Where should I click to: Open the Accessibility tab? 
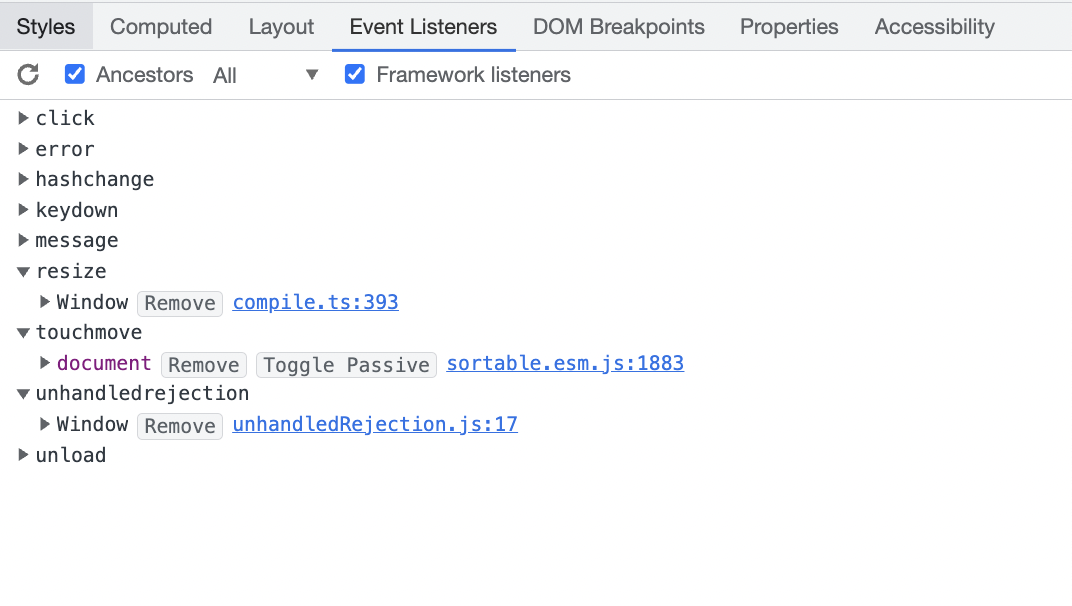click(x=935, y=26)
